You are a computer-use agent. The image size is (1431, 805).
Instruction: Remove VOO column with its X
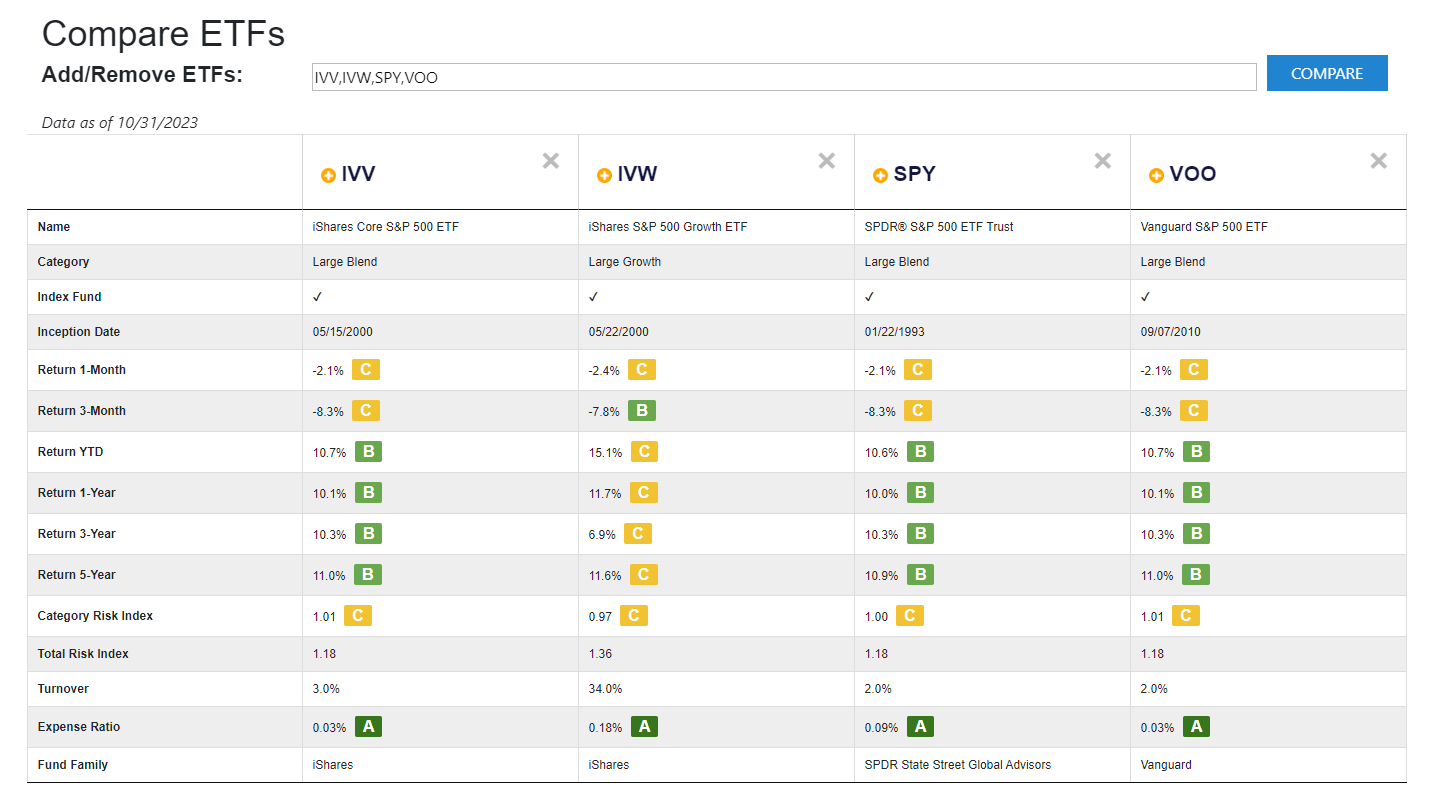(x=1379, y=161)
